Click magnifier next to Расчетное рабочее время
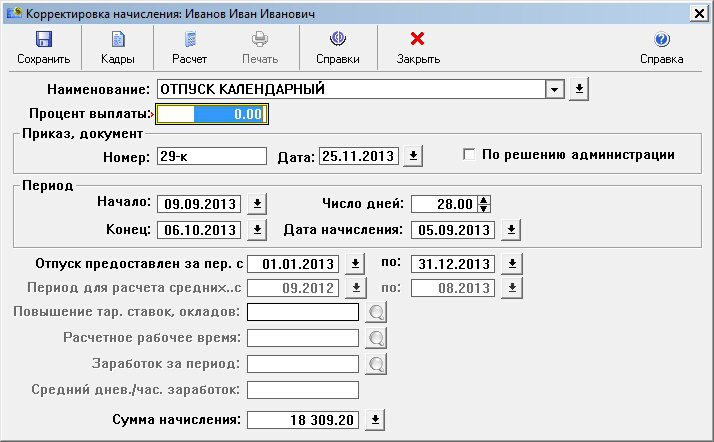 (376, 338)
